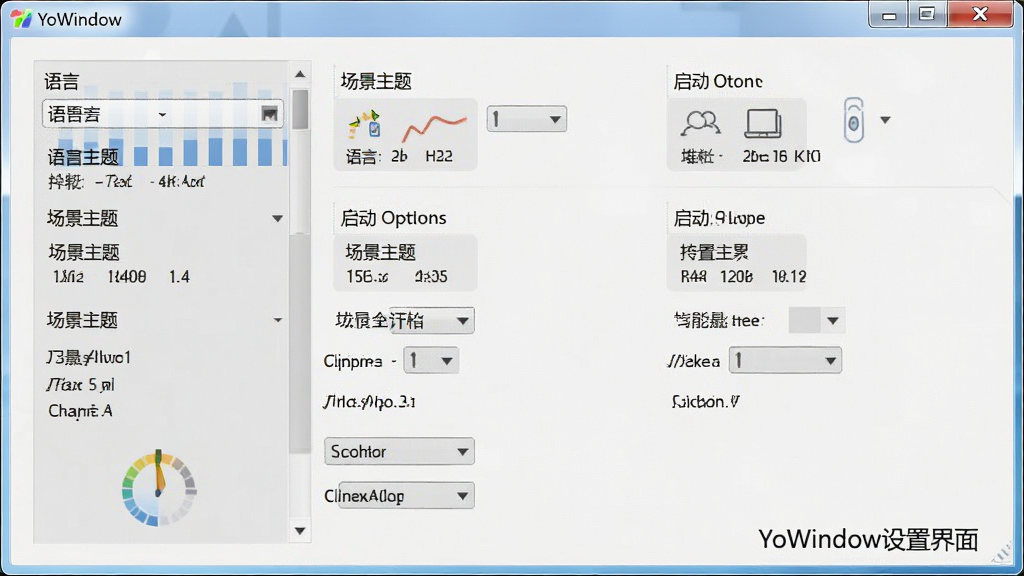This screenshot has width=1024, height=576.
Task: Open the Makea dropdown showing 1
Action: (x=785, y=360)
